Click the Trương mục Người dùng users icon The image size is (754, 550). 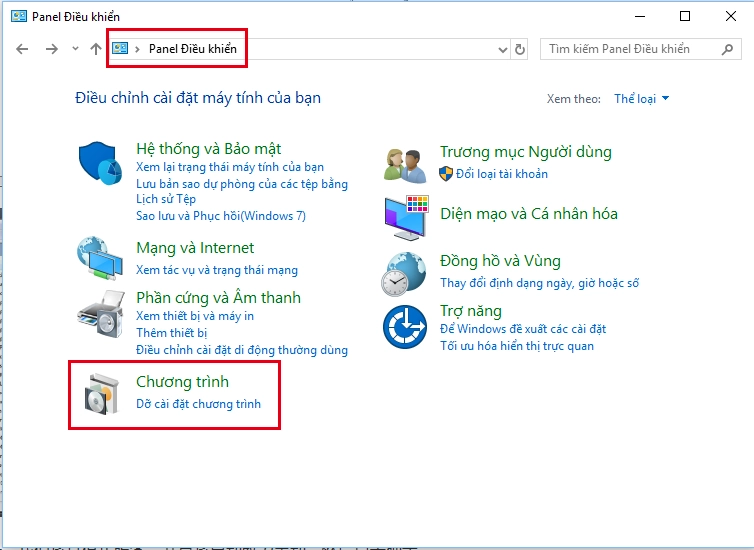click(406, 163)
